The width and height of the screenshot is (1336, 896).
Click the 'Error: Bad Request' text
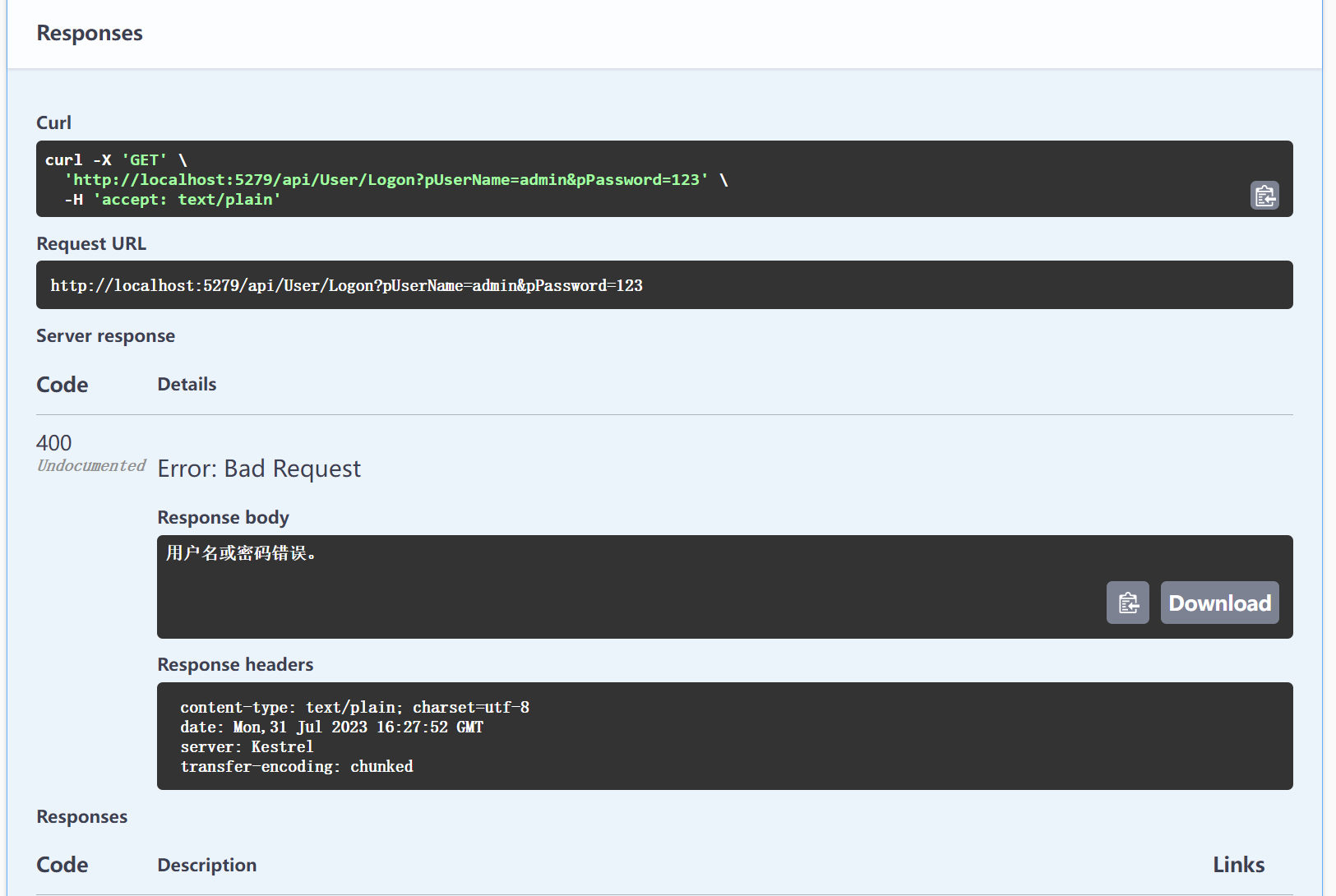(x=259, y=469)
